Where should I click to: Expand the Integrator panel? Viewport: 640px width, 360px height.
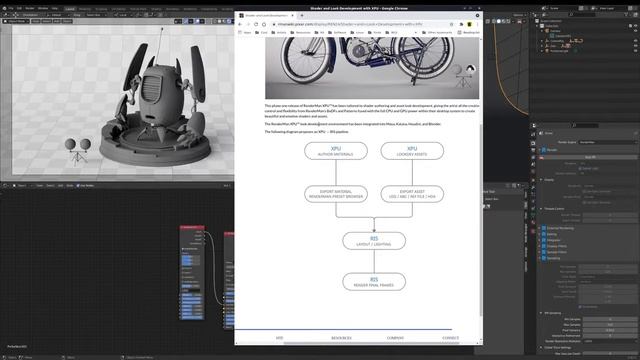tap(540, 240)
